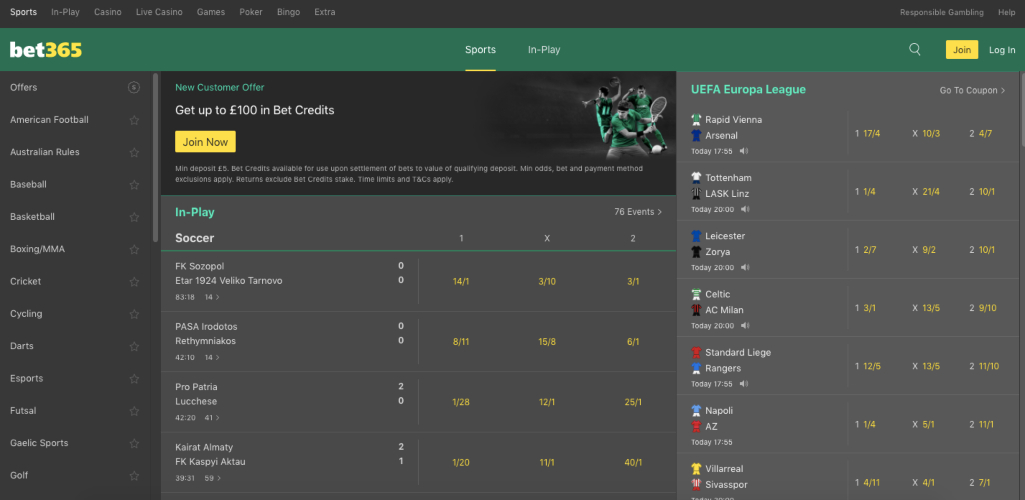Viewport: 1025px width, 500px height.
Task: Expand 59 markets for Kairat Almaty match
Action: [212, 478]
